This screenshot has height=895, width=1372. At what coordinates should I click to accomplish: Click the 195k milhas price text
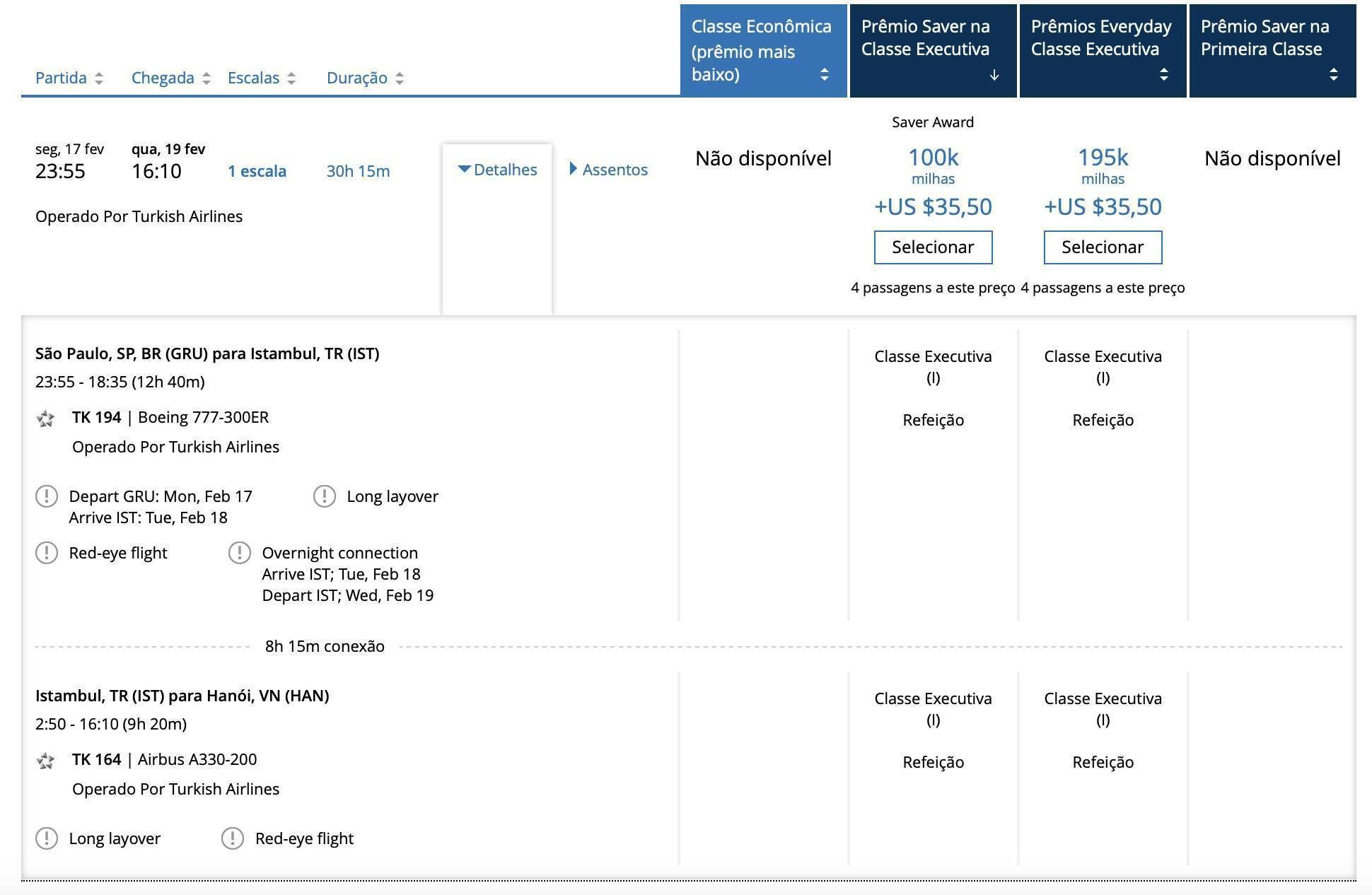[1103, 165]
